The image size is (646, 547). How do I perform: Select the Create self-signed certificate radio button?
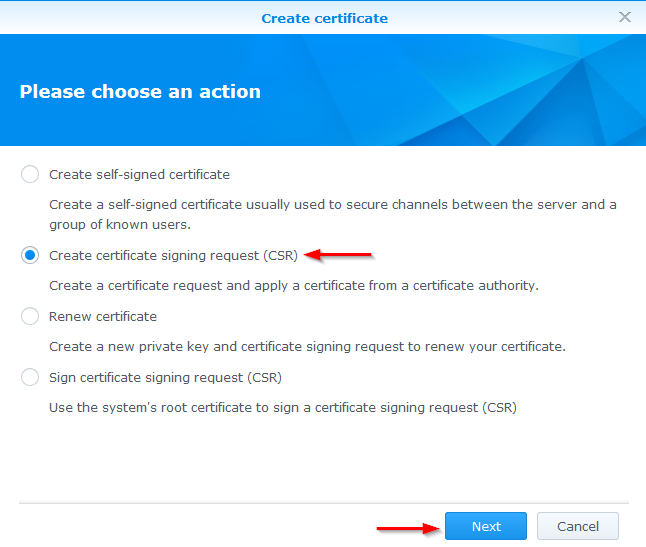[30, 174]
